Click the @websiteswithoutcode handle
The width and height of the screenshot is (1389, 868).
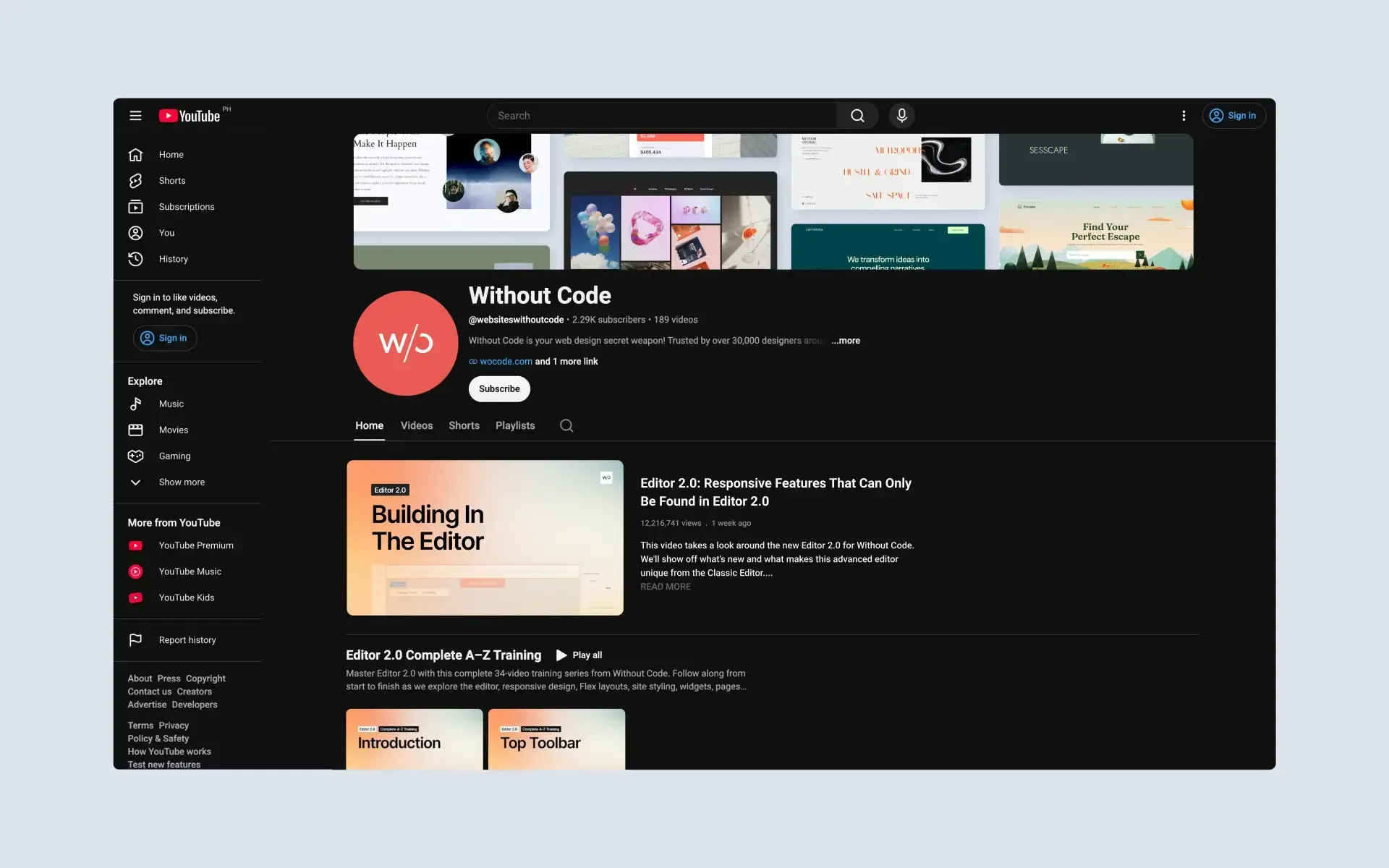(x=516, y=320)
